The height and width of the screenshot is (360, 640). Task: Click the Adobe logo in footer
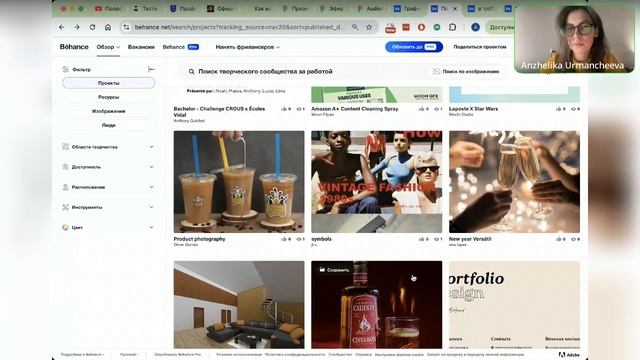(569, 355)
